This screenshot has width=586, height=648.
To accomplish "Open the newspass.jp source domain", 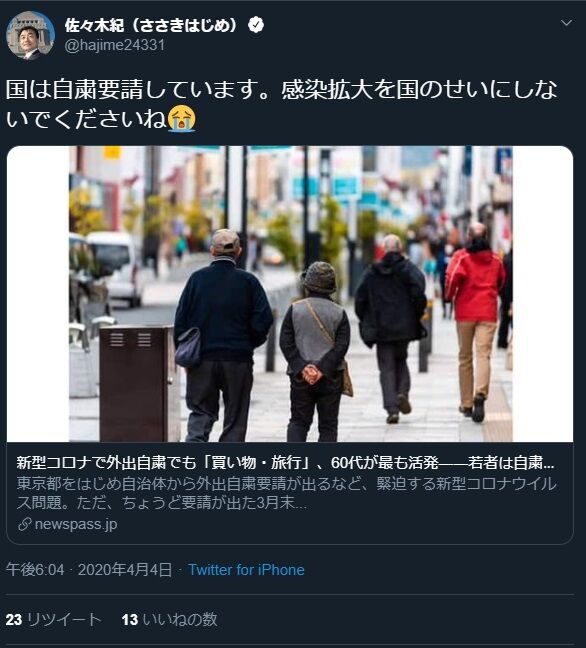I will [x=76, y=524].
